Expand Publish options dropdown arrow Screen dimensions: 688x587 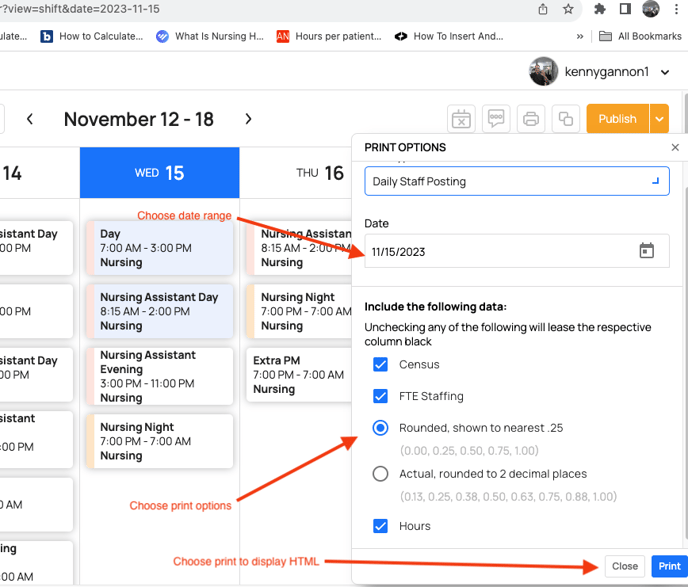659,118
